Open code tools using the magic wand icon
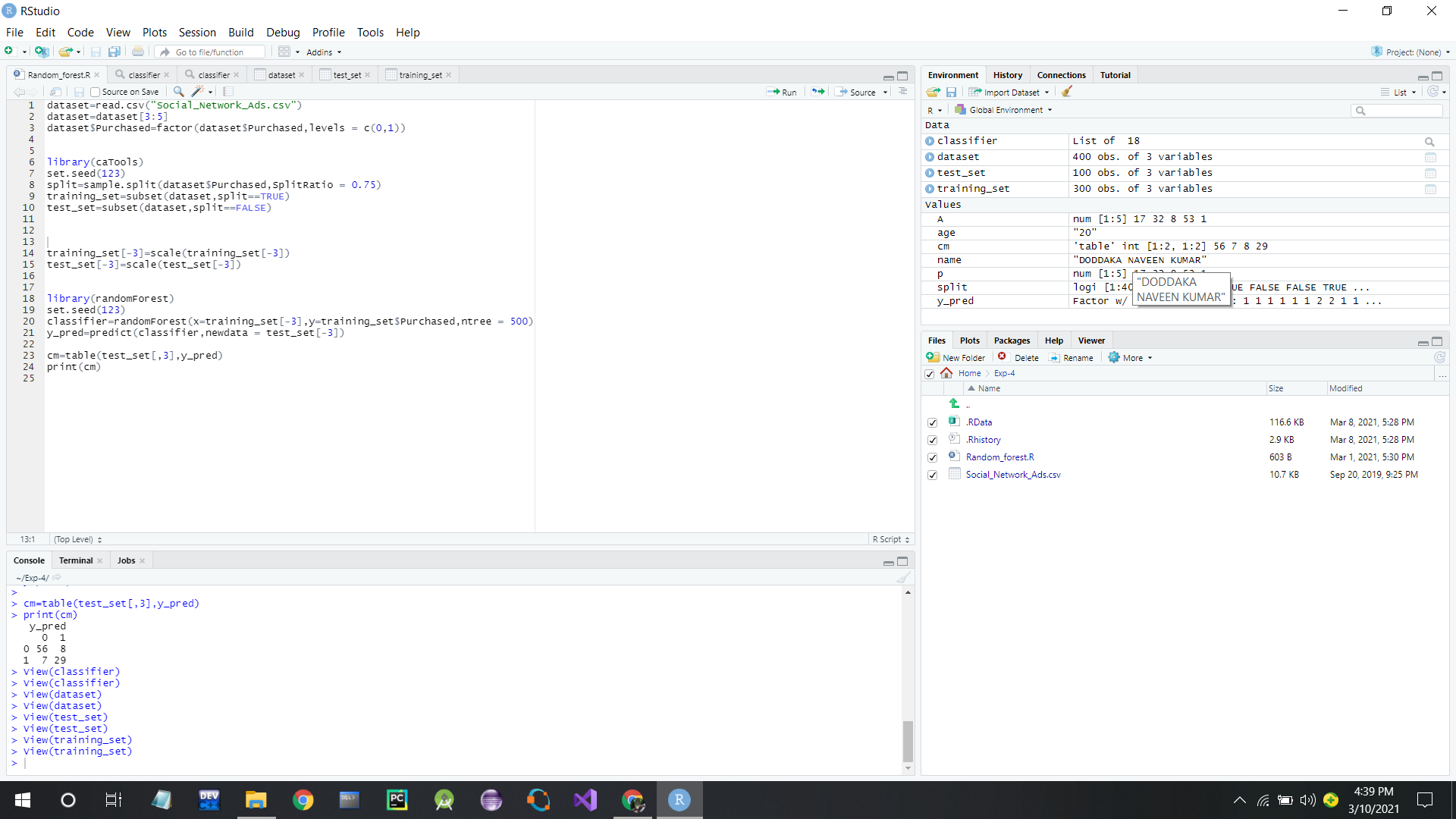This screenshot has width=1456, height=819. (x=196, y=91)
